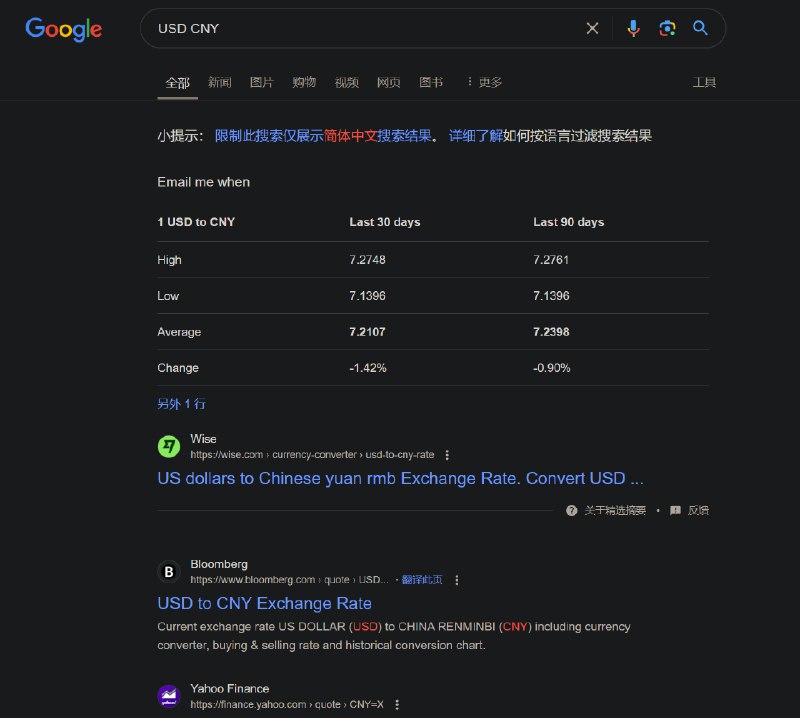Clear the search box with the X icon

click(x=592, y=28)
